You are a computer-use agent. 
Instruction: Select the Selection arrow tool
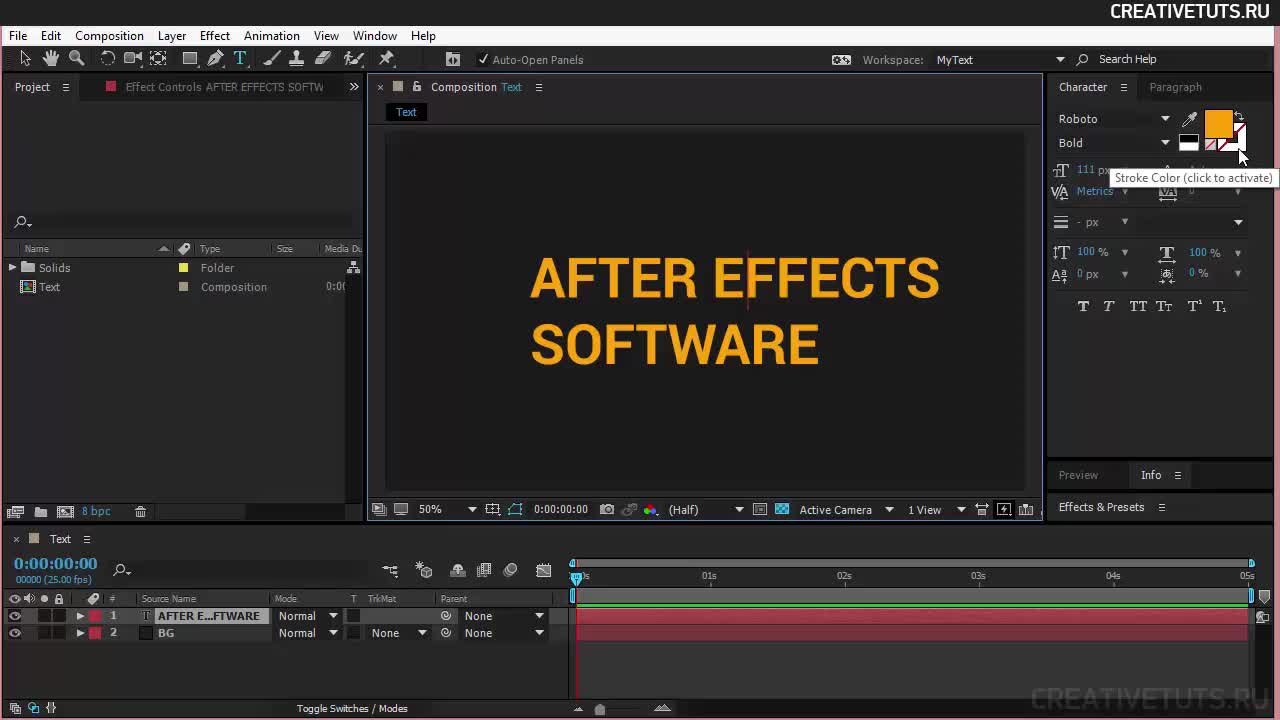[x=25, y=59]
